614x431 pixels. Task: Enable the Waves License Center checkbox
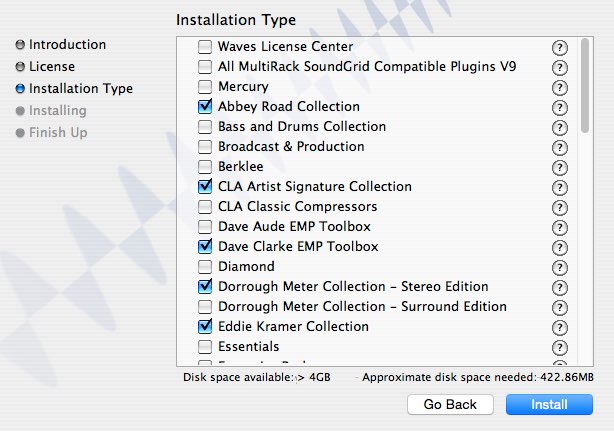pyautogui.click(x=205, y=47)
